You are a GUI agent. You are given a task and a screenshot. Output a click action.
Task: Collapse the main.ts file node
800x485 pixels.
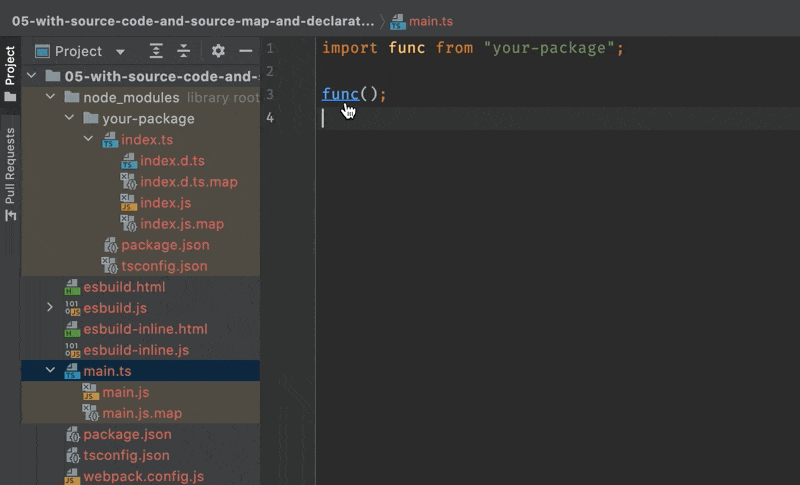[x=50, y=370]
